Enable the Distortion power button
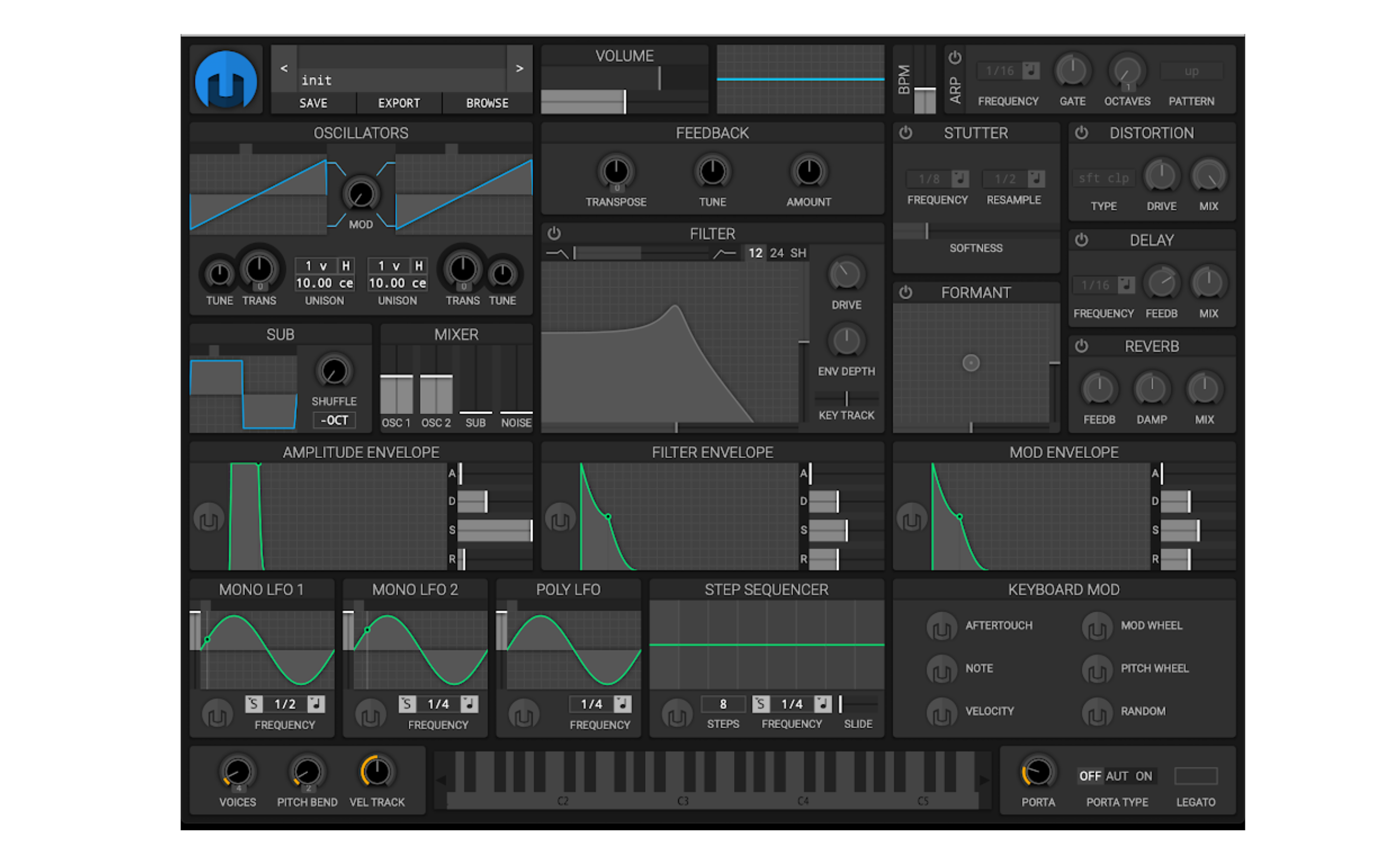 pyautogui.click(x=1081, y=132)
